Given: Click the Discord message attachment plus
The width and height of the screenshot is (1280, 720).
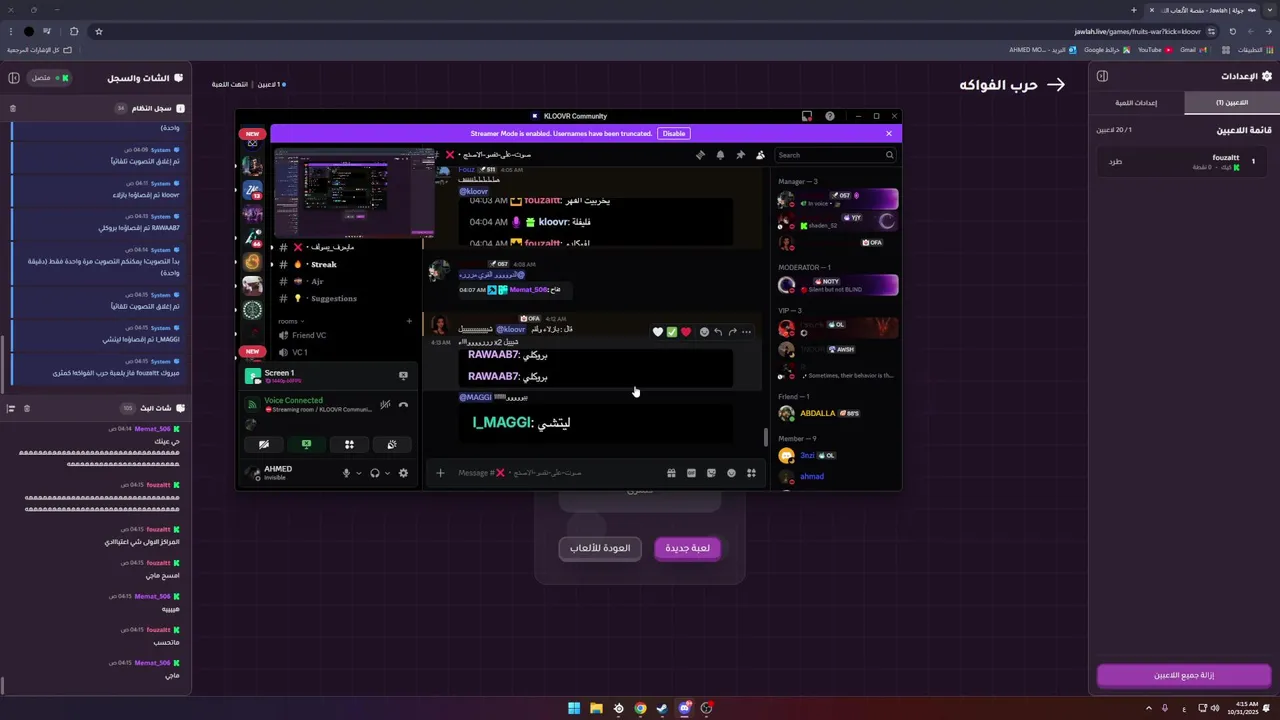Looking at the screenshot, I should click(440, 473).
